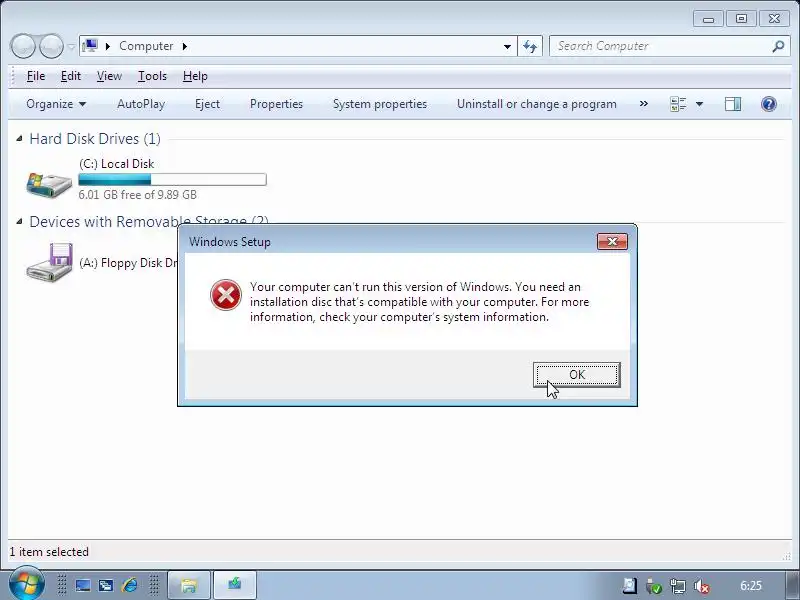Maximize the Computer window
Image resolution: width=800 pixels, height=600 pixels.
741,19
